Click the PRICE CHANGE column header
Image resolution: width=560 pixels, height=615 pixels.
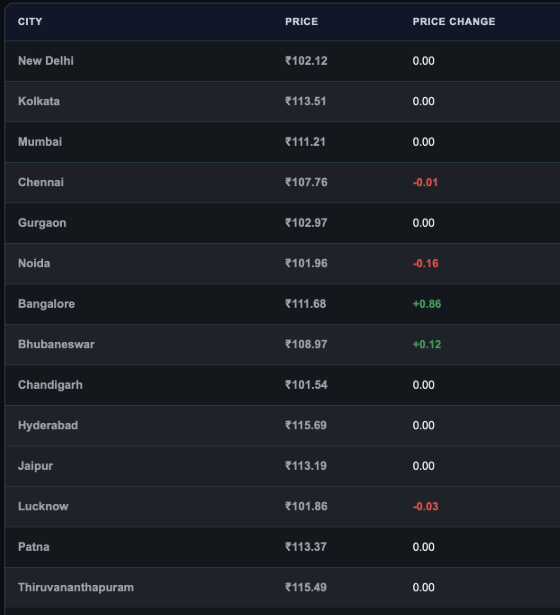pos(454,22)
